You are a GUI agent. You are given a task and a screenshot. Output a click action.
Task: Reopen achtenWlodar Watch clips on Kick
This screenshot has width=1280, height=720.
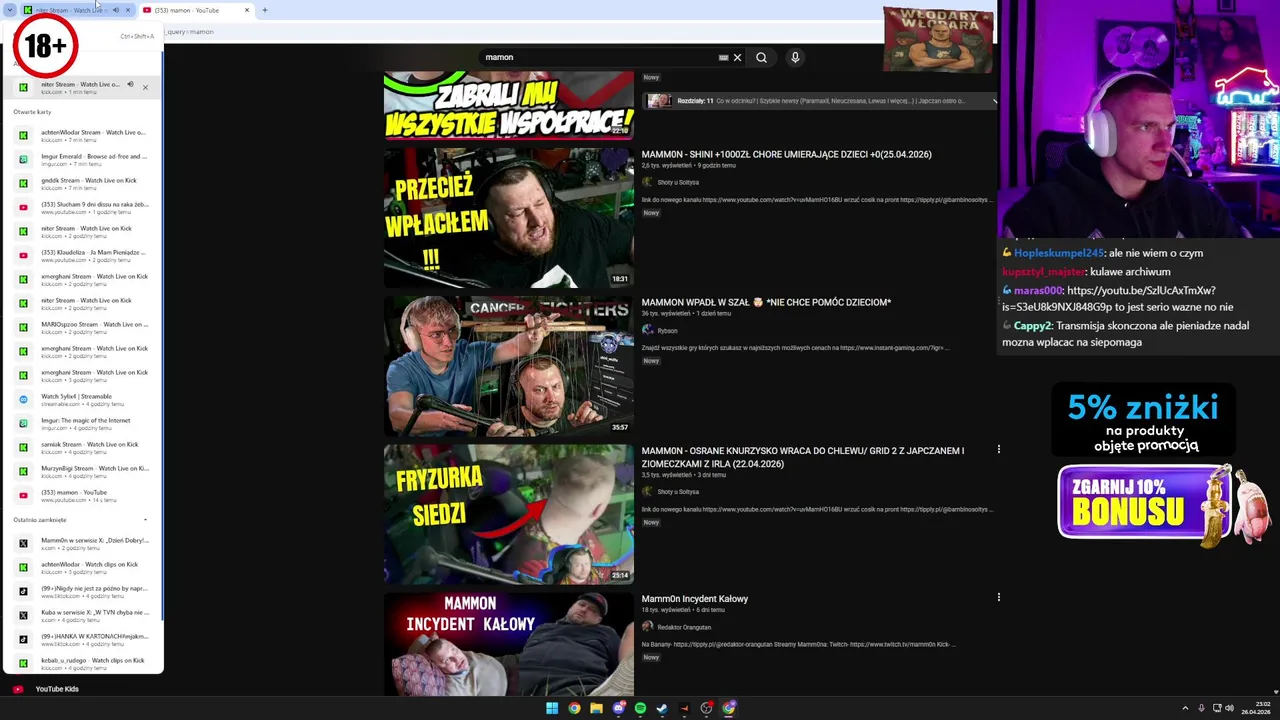84,567
